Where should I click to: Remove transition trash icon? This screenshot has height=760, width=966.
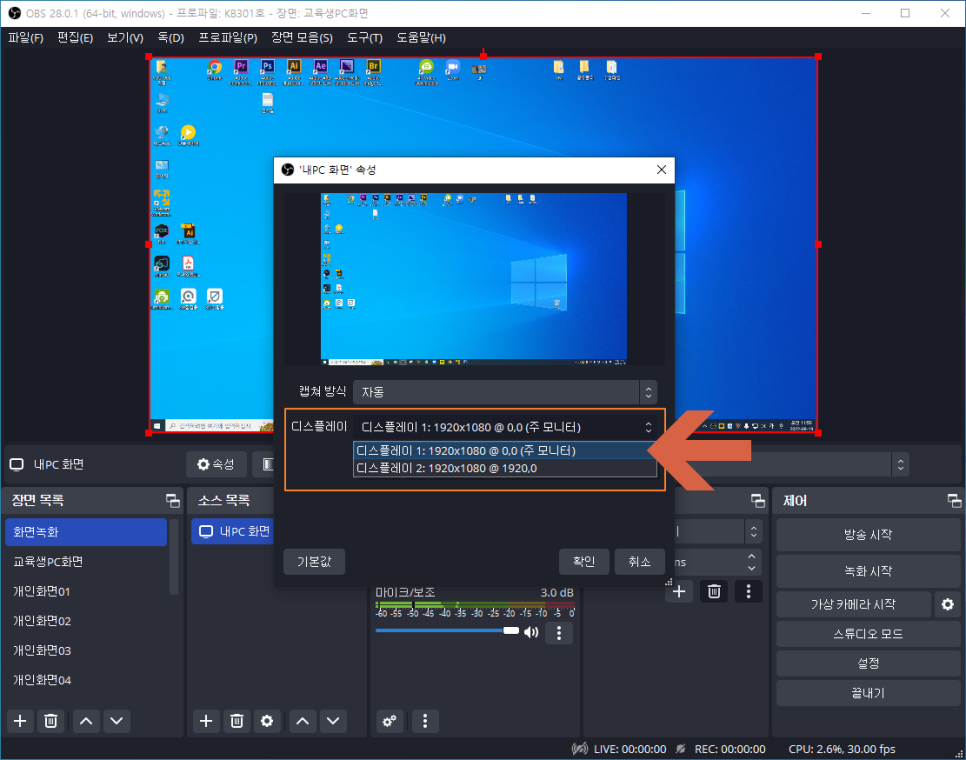coord(714,592)
